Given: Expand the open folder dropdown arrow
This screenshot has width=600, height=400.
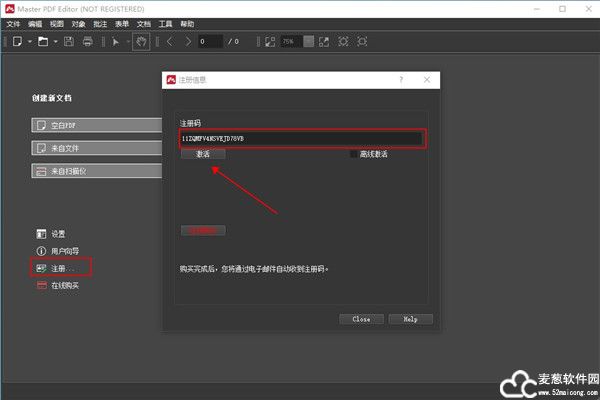Looking at the screenshot, I should [53, 41].
